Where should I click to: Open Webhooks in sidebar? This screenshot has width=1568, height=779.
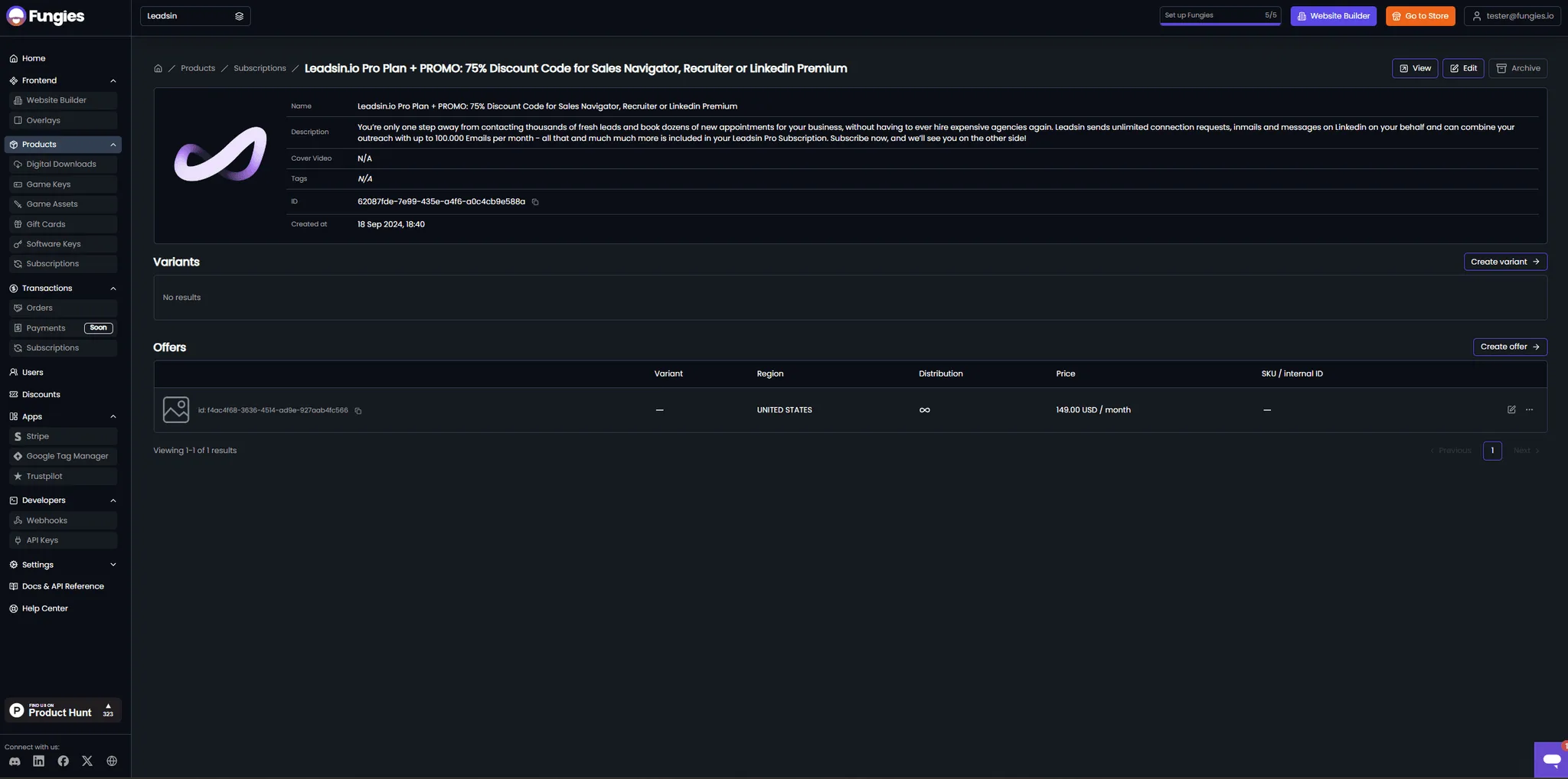tap(64, 520)
